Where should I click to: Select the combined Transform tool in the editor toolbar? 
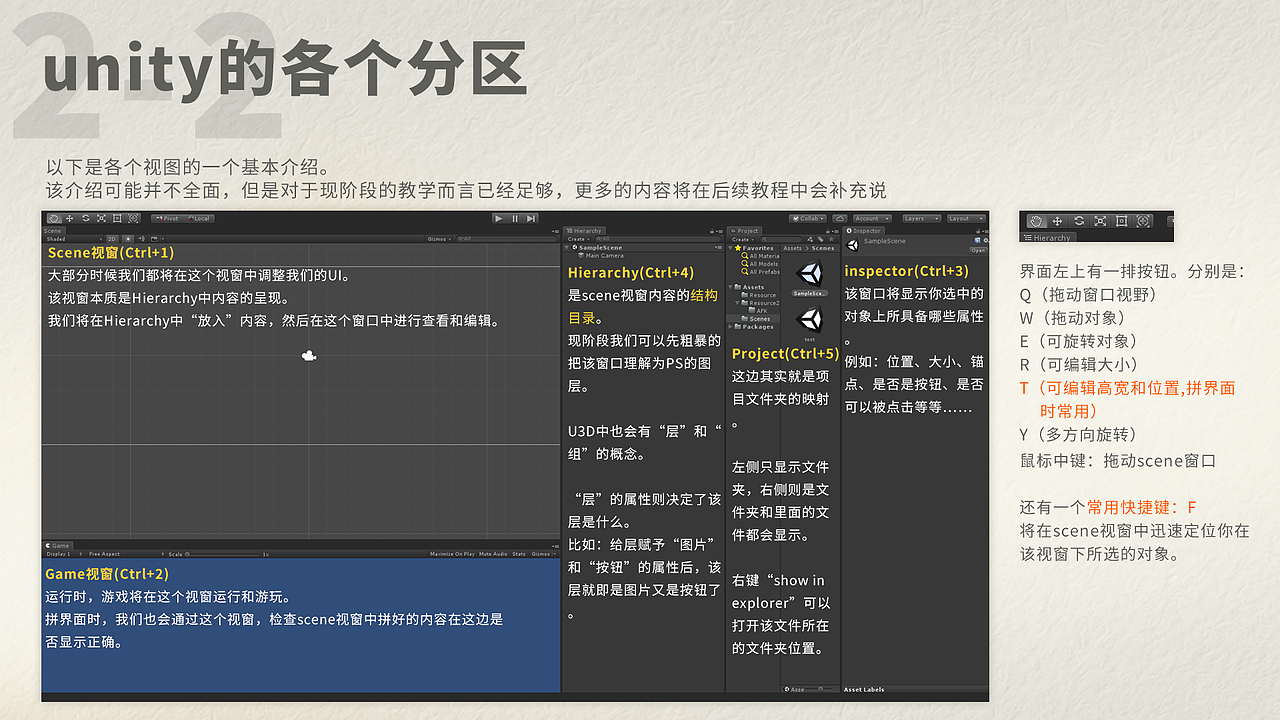point(133,218)
